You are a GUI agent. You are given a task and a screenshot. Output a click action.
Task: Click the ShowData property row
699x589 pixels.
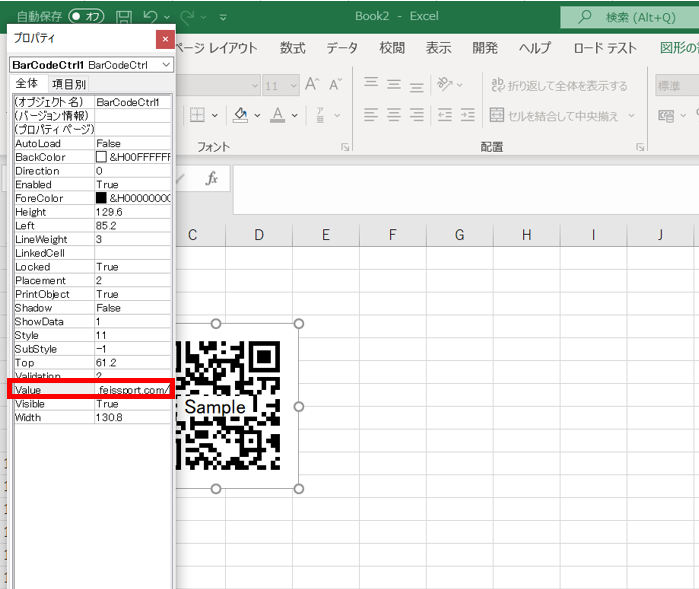(92, 321)
